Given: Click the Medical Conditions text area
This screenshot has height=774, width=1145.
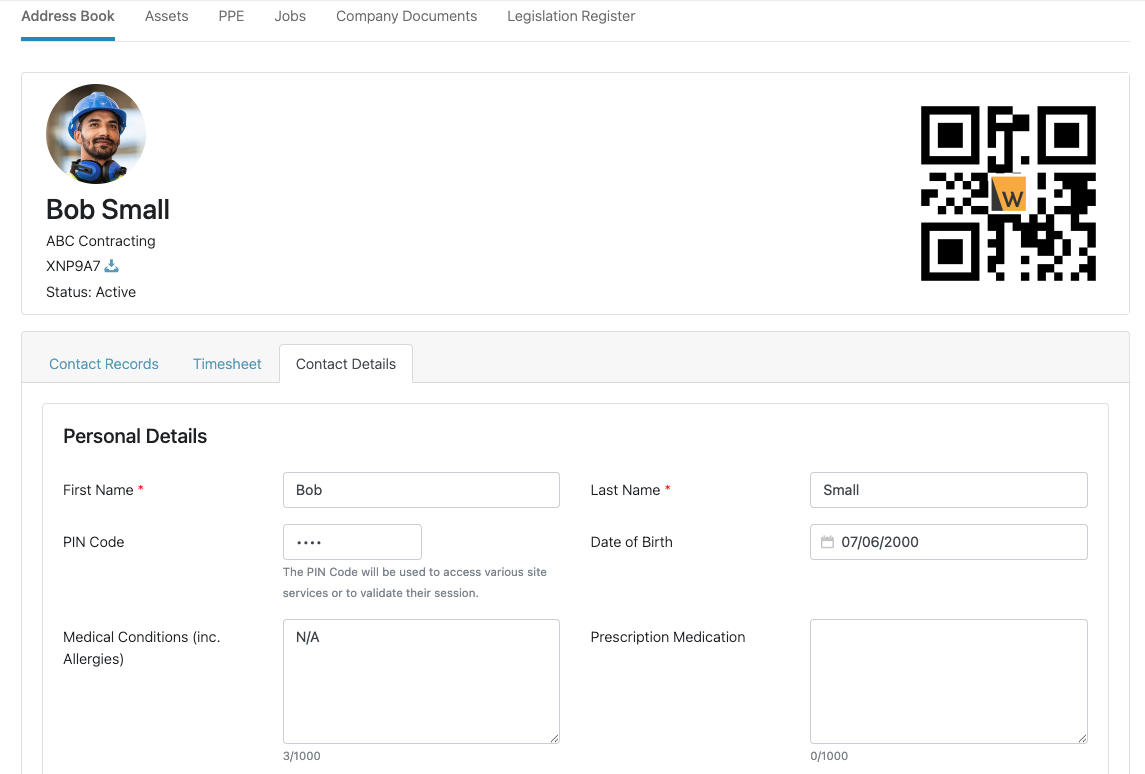Looking at the screenshot, I should 420,680.
